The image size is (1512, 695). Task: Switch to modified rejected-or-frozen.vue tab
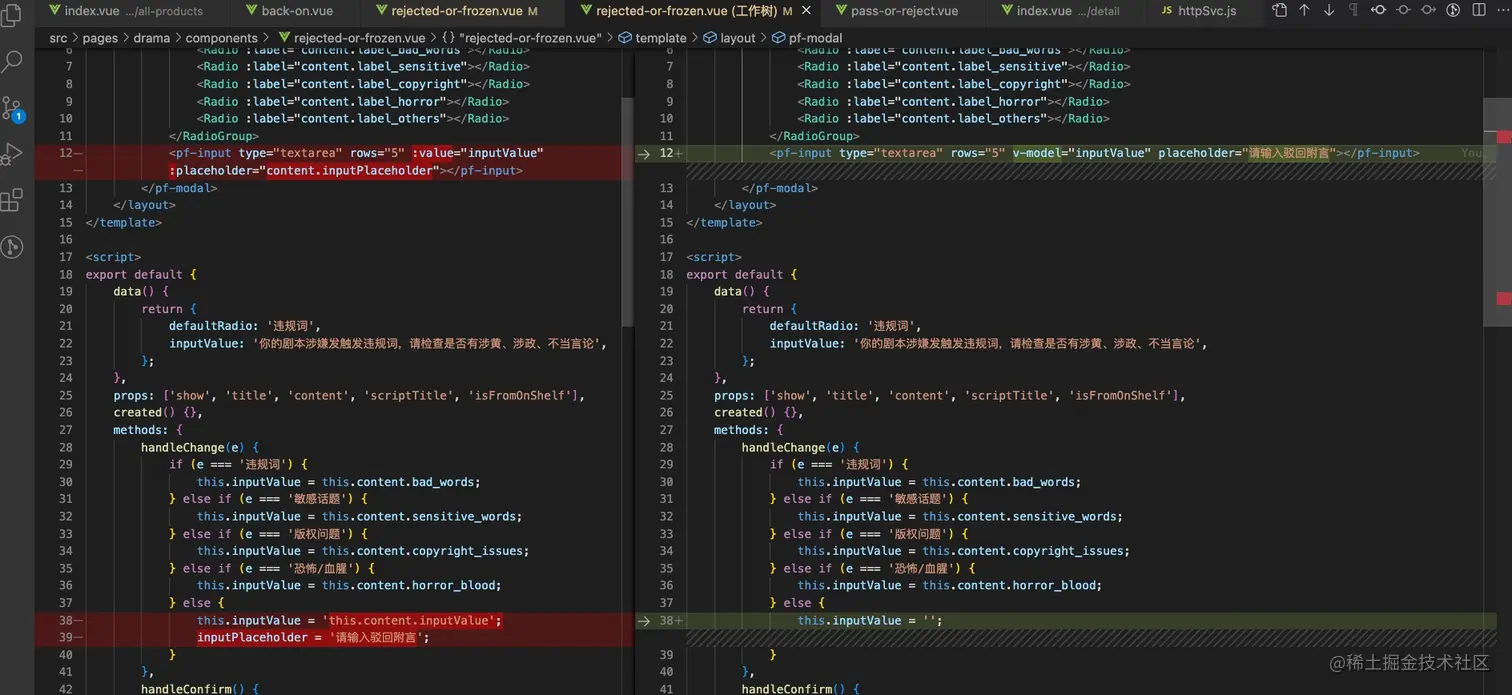coord(464,11)
